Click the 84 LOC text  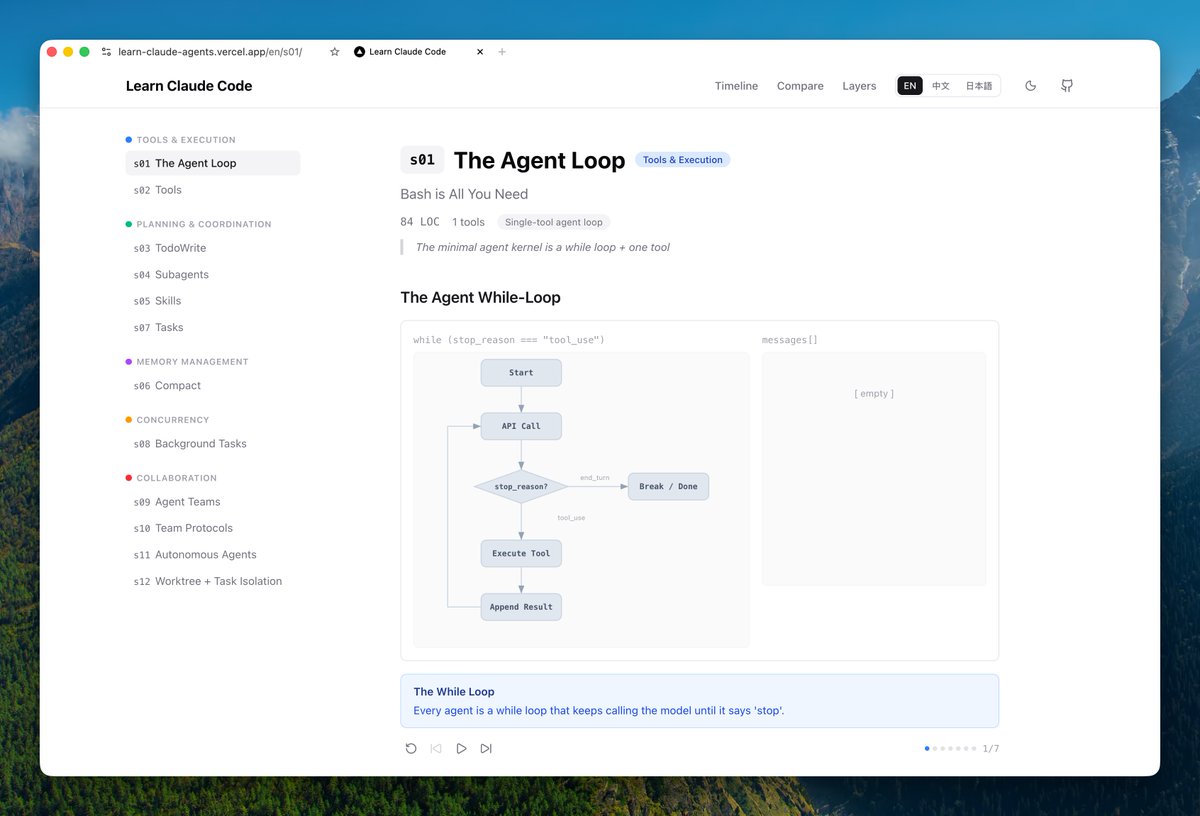pos(420,222)
